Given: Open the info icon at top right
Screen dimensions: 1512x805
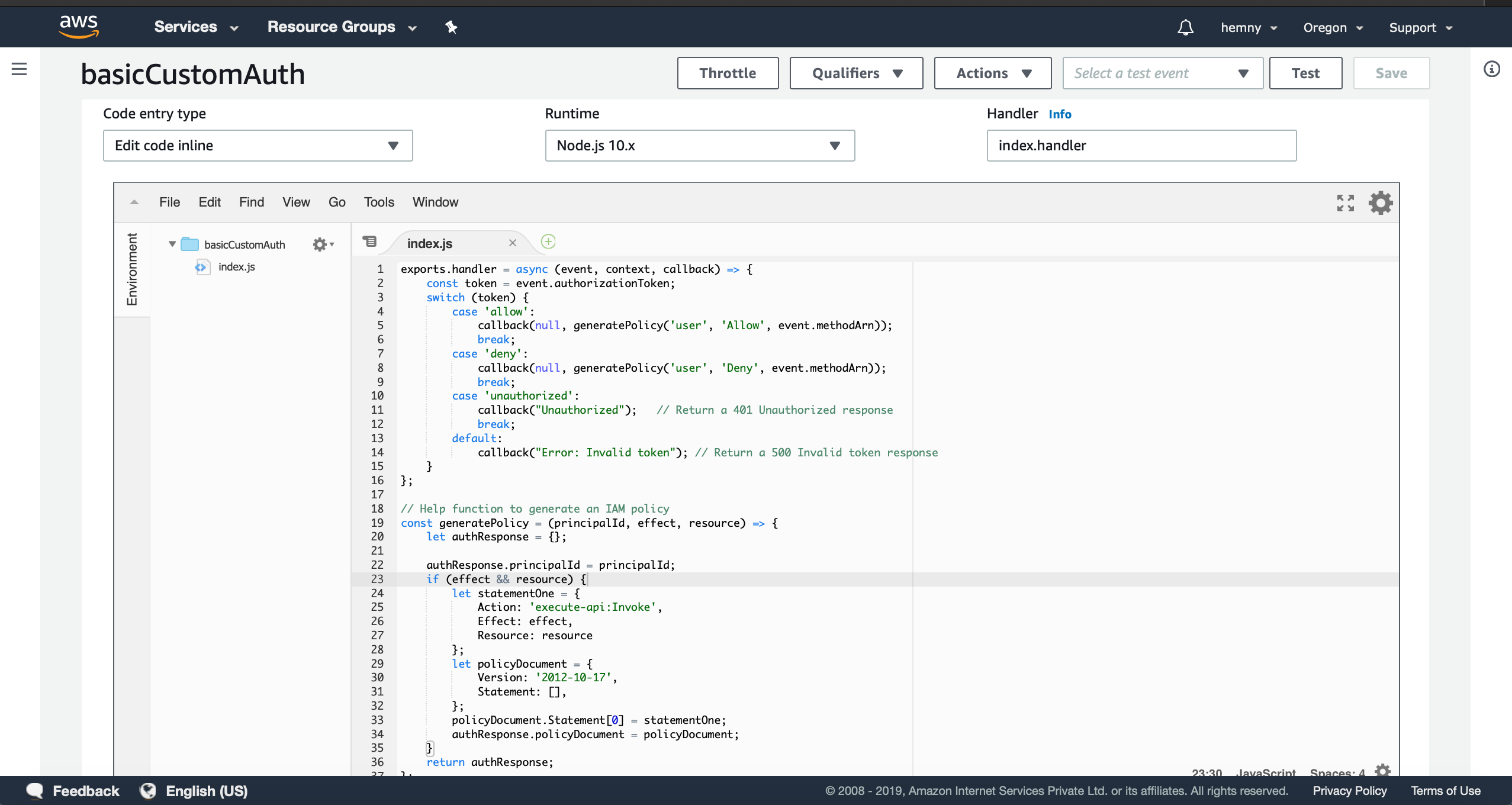Looking at the screenshot, I should click(1492, 69).
